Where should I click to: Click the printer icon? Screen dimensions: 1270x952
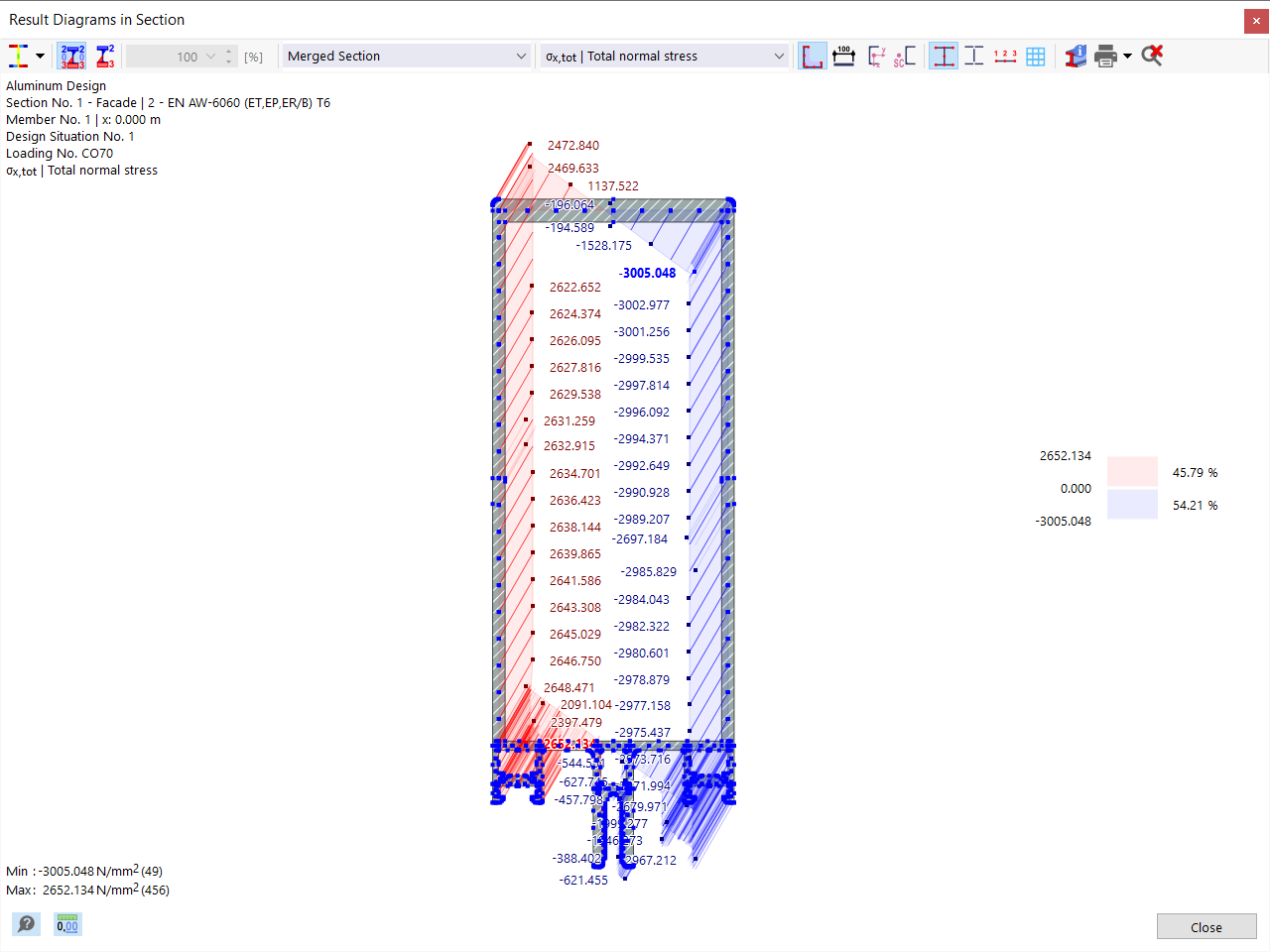[x=1105, y=57]
